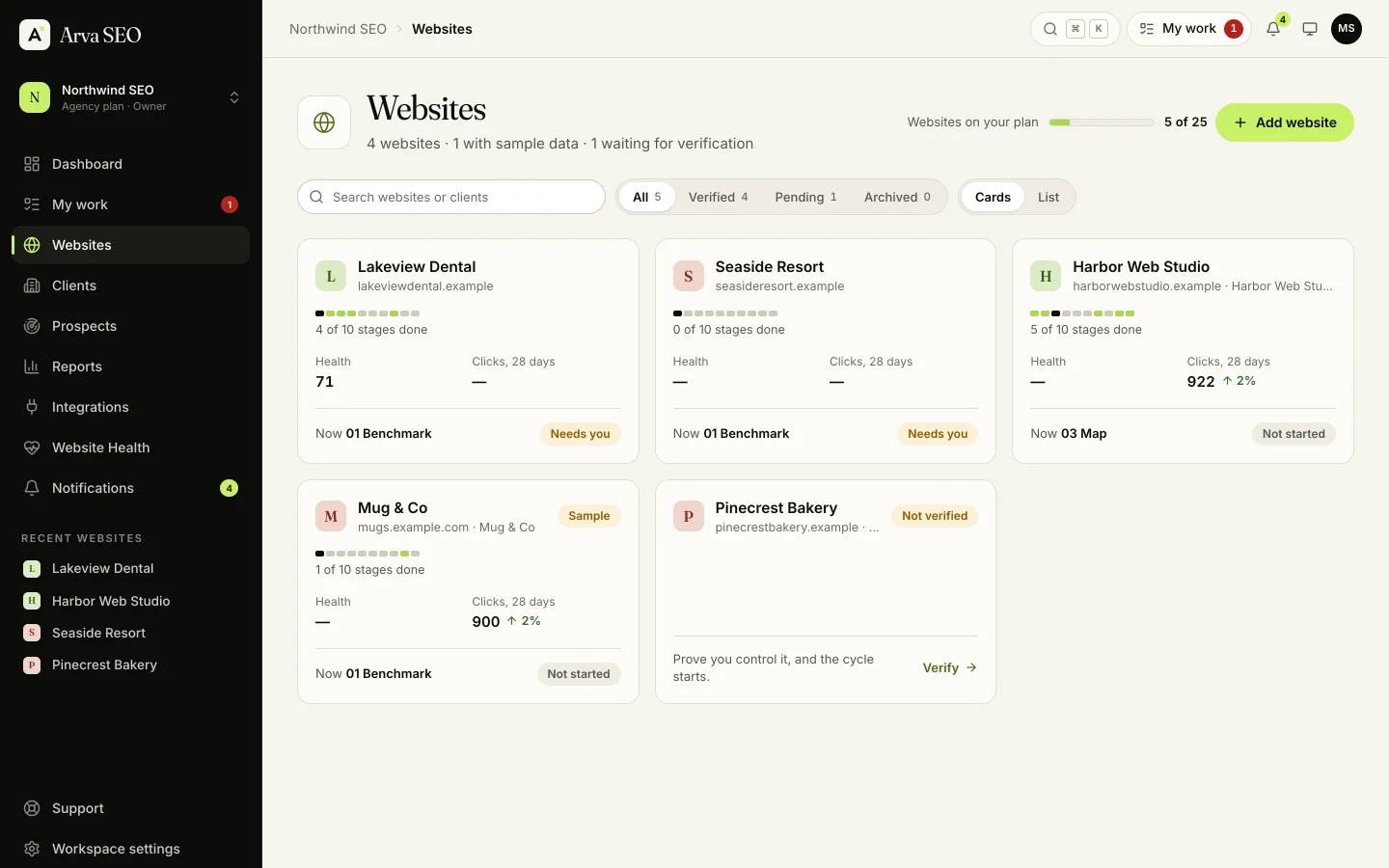Open Integrations in the sidebar
The width and height of the screenshot is (1389, 868).
(130, 407)
